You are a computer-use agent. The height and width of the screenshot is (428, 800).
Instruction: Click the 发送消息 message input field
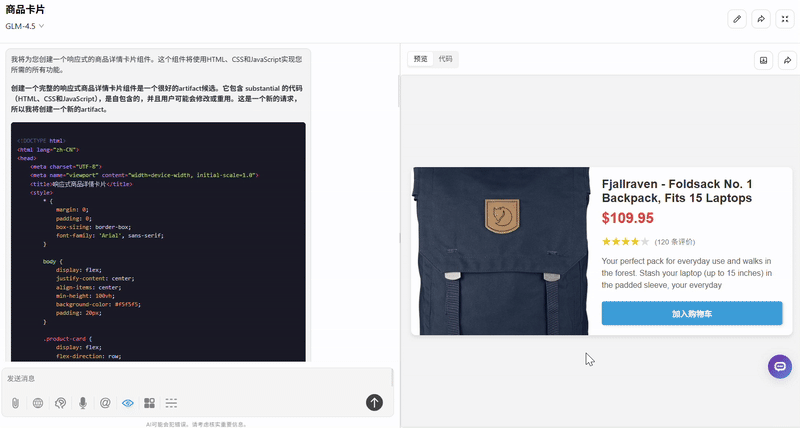click(197, 379)
